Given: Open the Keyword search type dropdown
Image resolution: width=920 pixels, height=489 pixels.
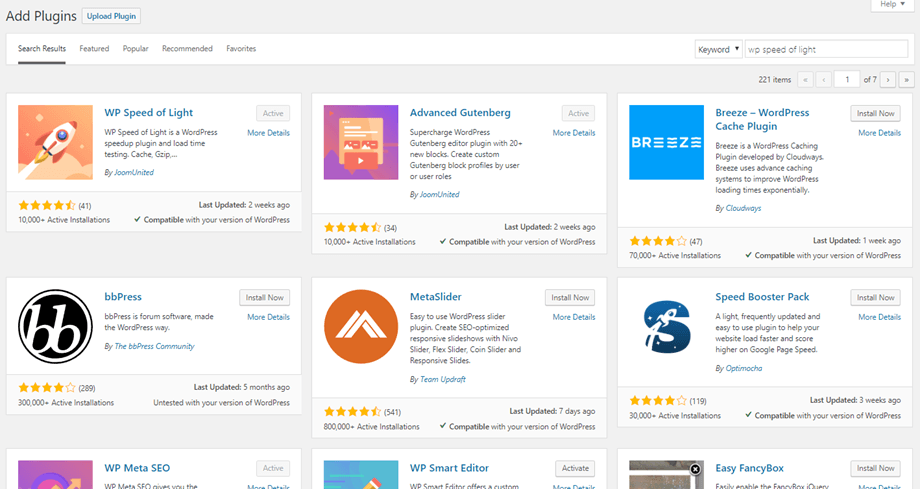Looking at the screenshot, I should click(718, 49).
